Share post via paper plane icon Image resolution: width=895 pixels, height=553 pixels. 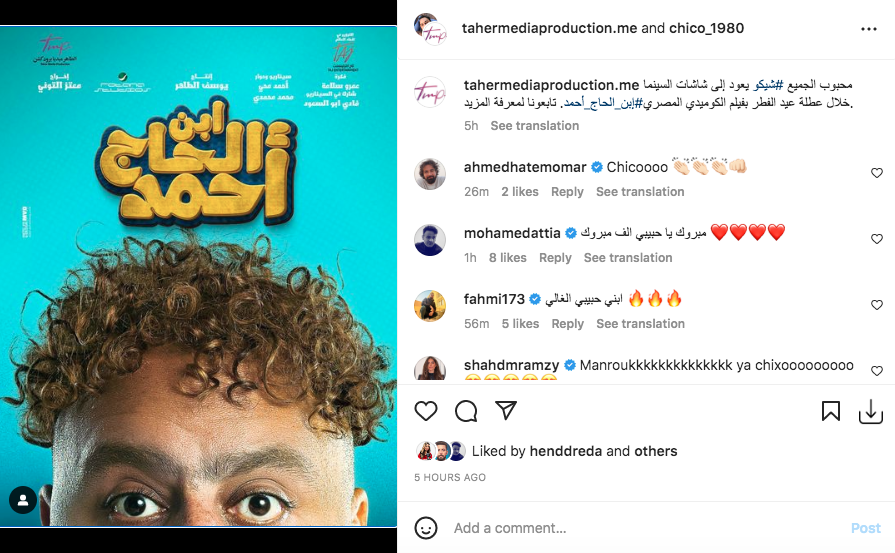506,410
